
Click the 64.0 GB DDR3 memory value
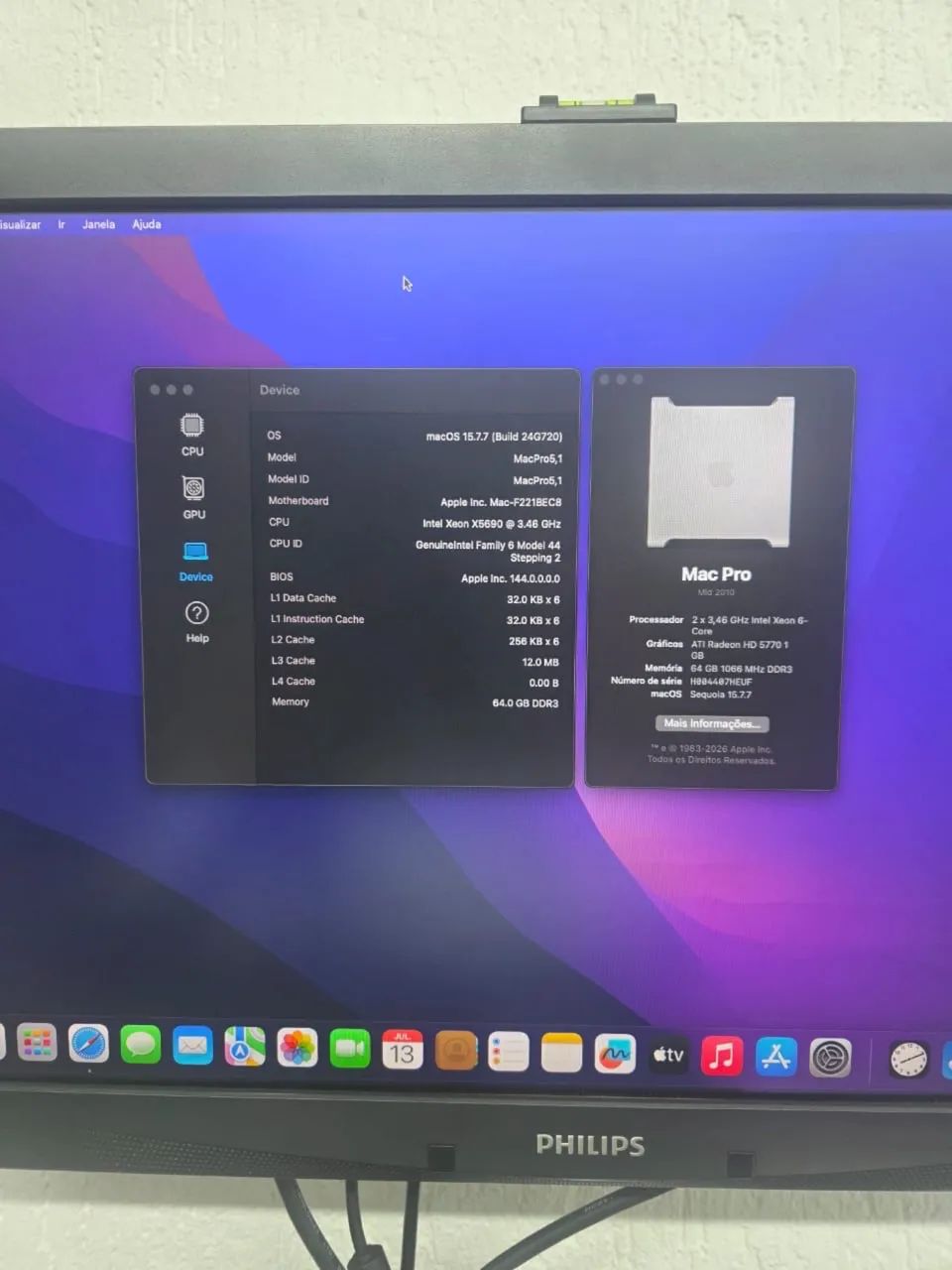(x=526, y=703)
